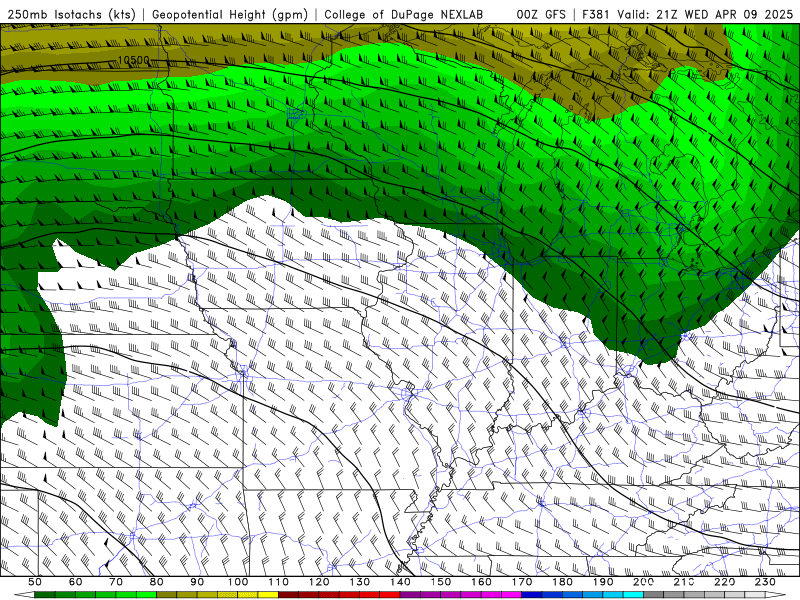800x600 pixels.
Task: Select the dark maroon legend swatch below 110
Action: point(288,594)
